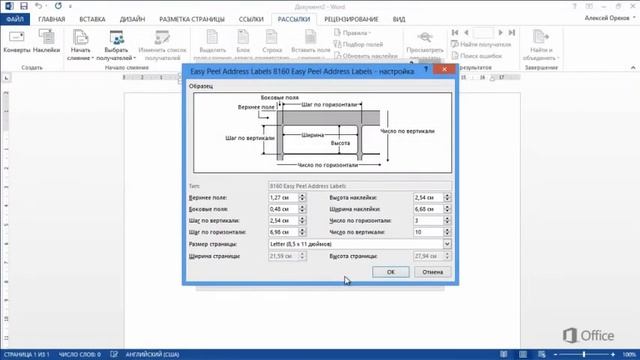Switch to read mode view icon
This screenshot has width=640, height=360.
point(504,354)
